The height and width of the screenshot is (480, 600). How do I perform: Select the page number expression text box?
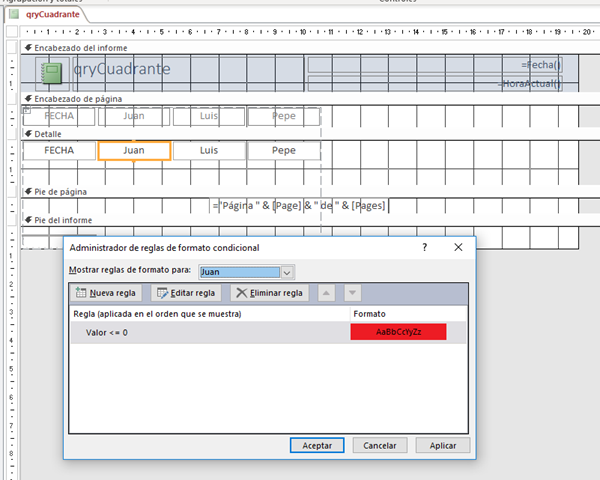click(299, 206)
